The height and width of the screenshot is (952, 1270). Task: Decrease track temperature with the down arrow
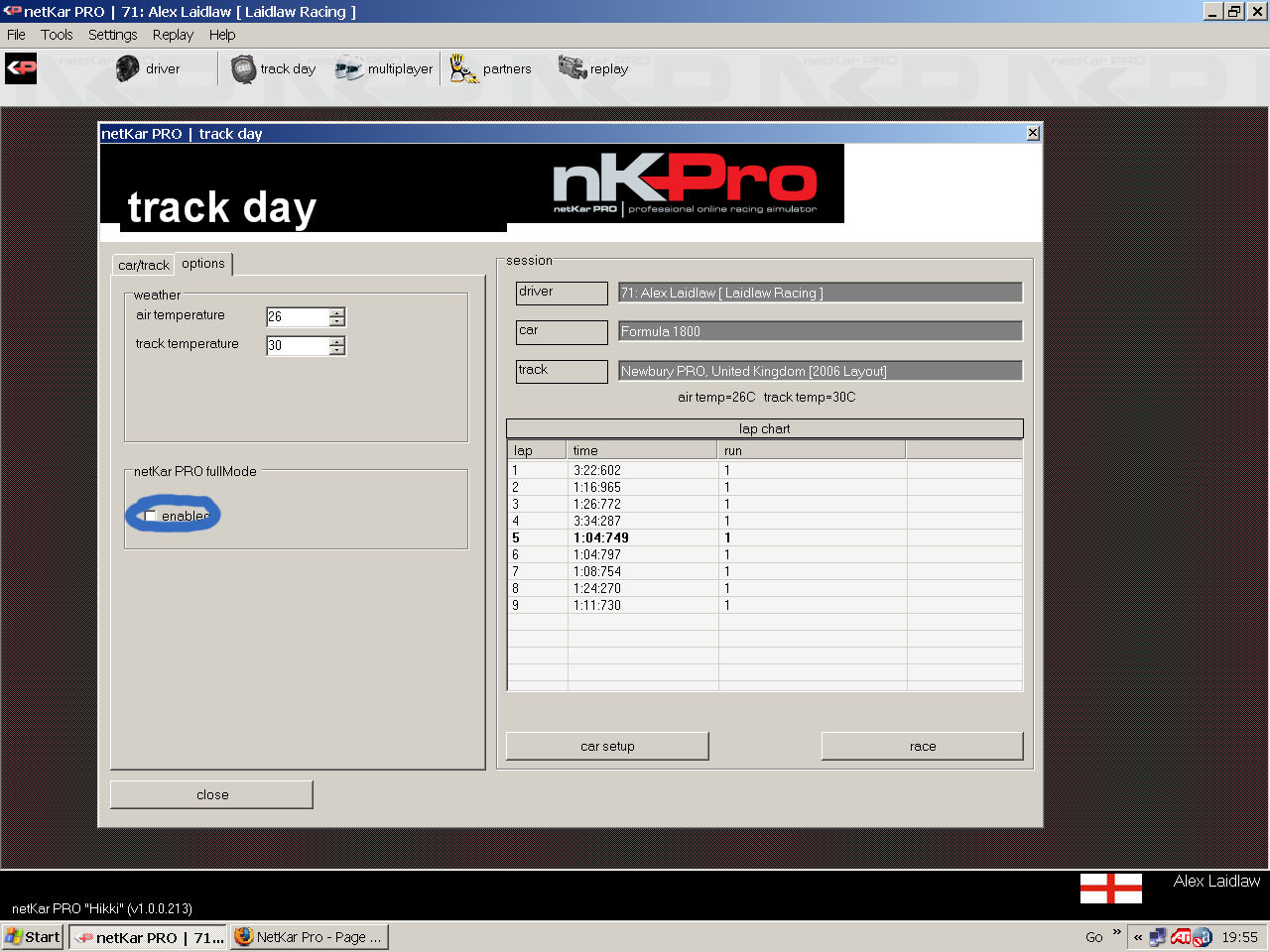point(337,351)
